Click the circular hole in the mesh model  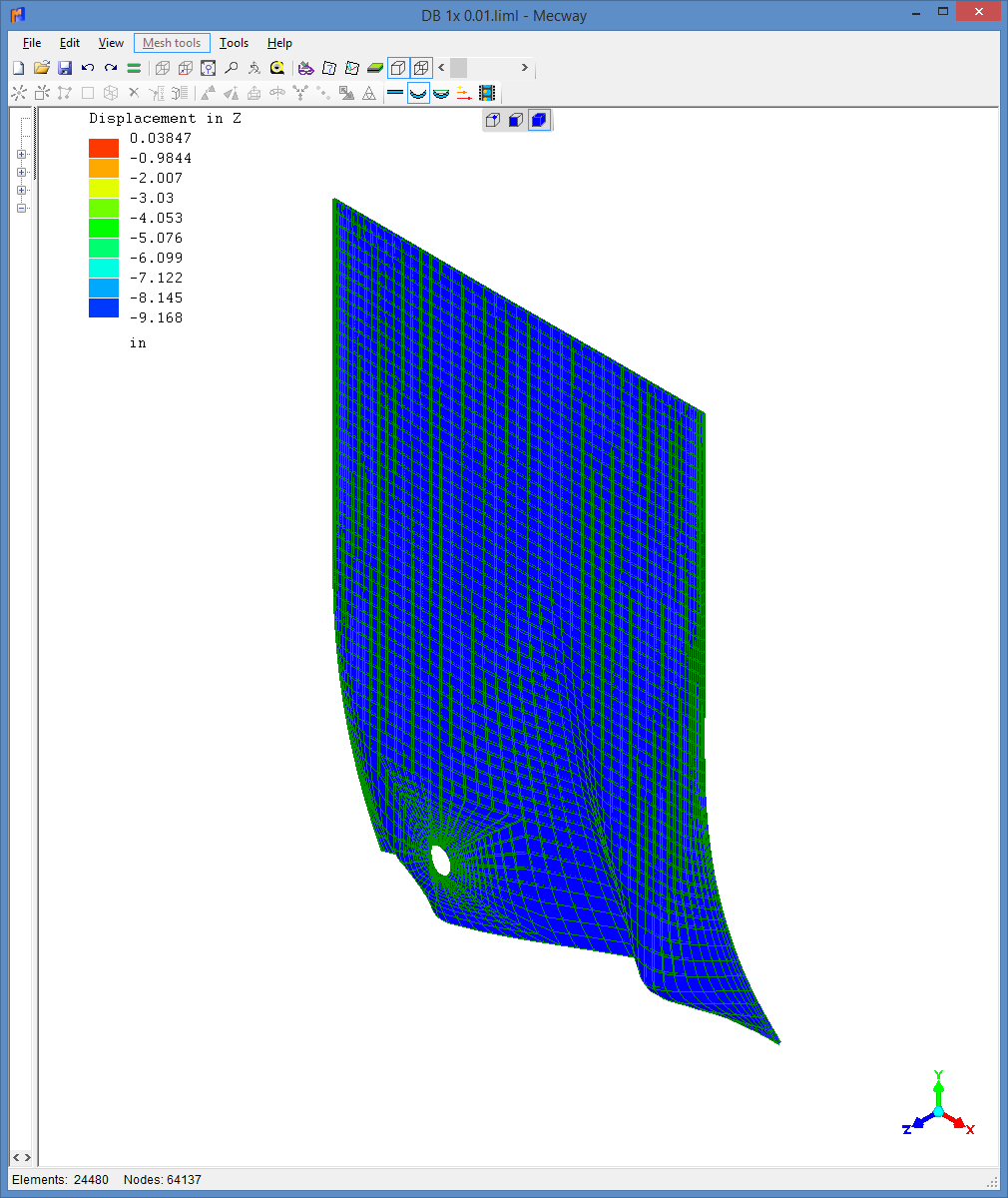coord(440,860)
